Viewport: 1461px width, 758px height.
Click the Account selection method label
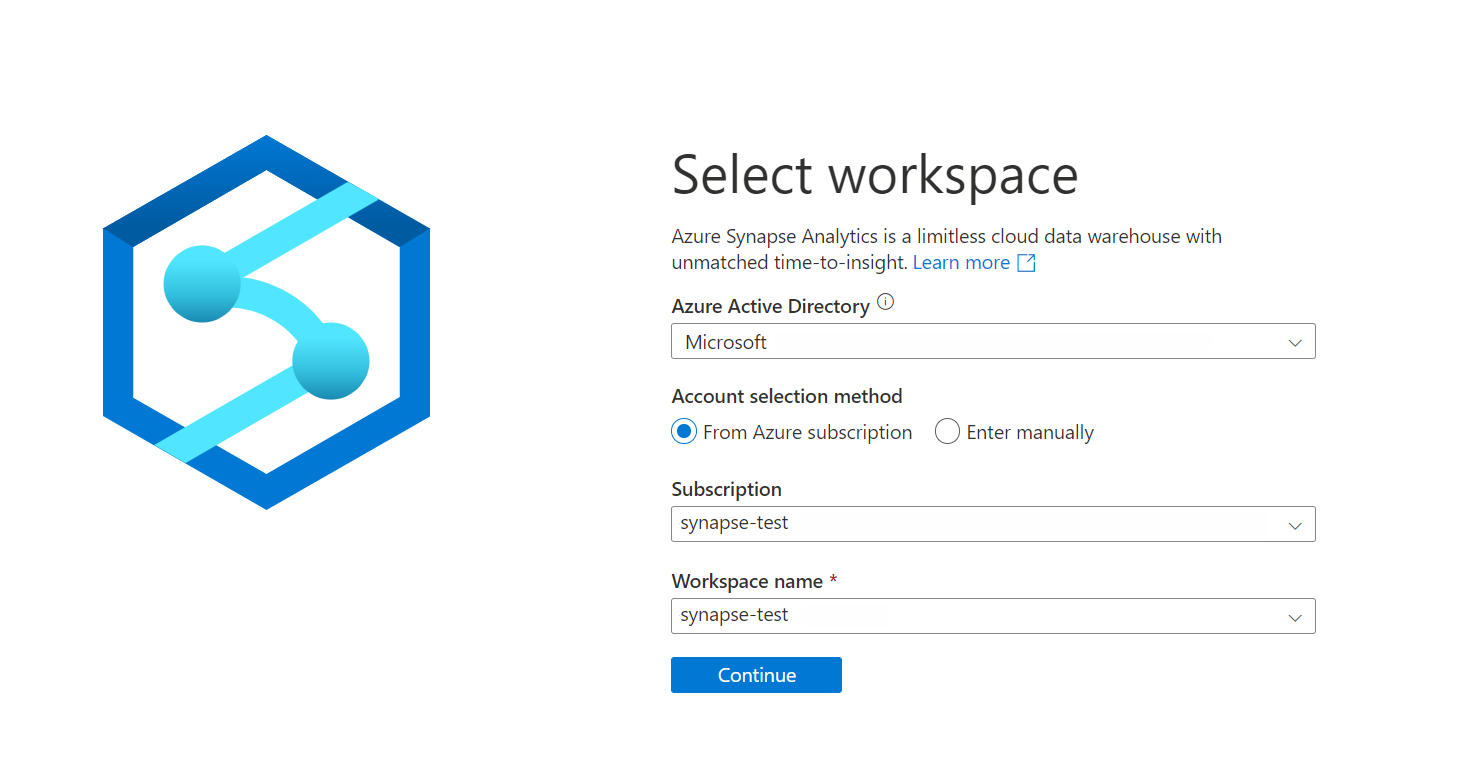tap(787, 396)
